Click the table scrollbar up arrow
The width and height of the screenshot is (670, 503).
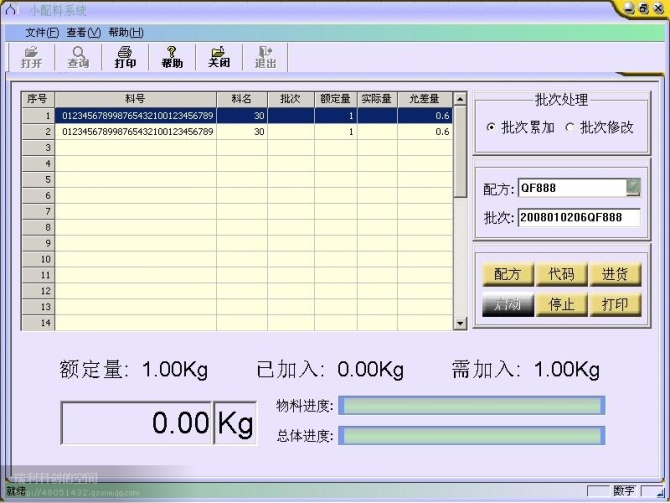click(x=460, y=99)
